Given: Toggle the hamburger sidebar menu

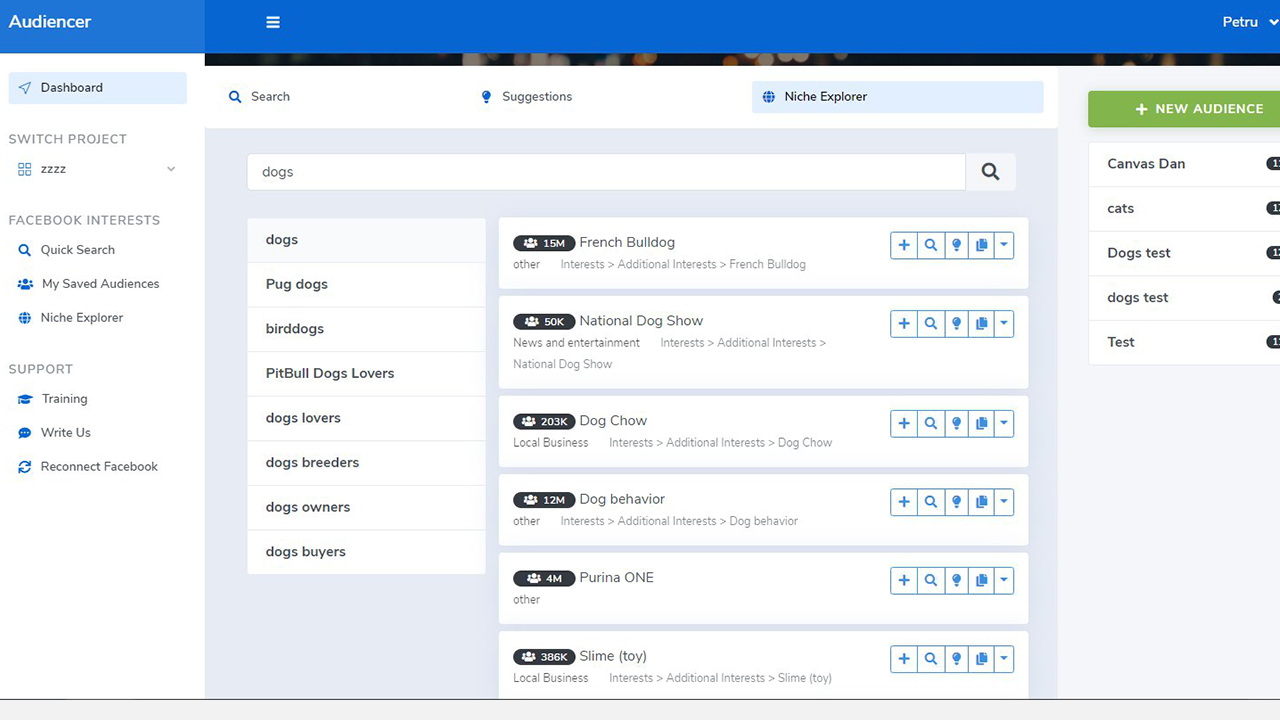Looking at the screenshot, I should pyautogui.click(x=273, y=22).
